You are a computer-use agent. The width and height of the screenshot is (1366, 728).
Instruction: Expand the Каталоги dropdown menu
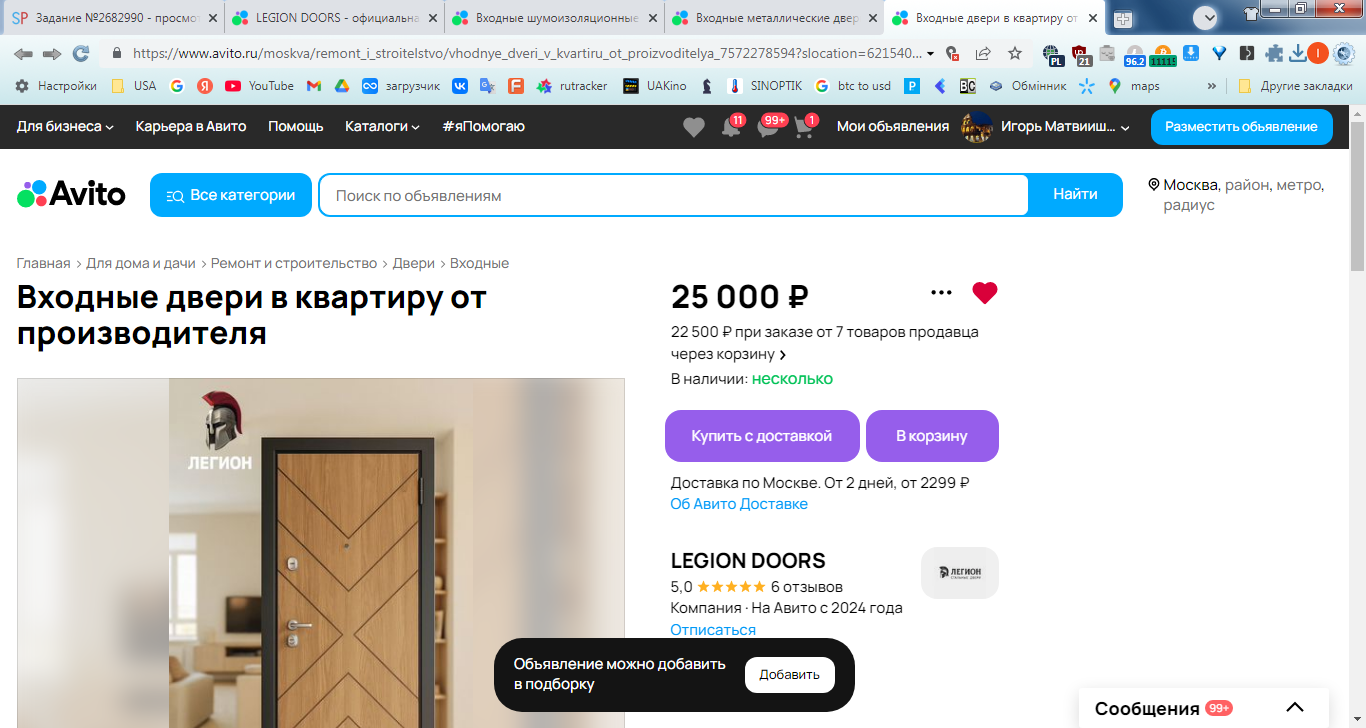[382, 126]
